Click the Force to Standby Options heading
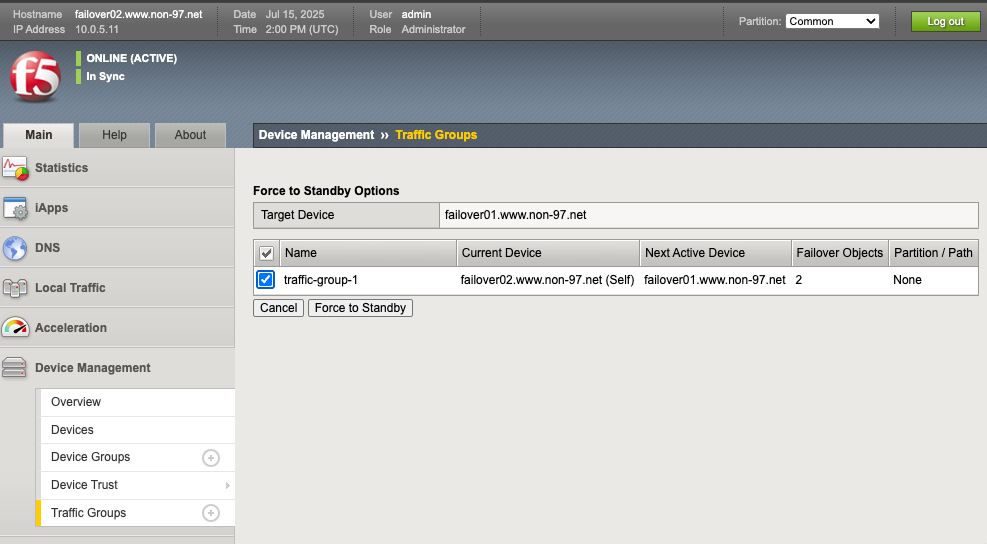The height and width of the screenshot is (544, 987). click(326, 191)
